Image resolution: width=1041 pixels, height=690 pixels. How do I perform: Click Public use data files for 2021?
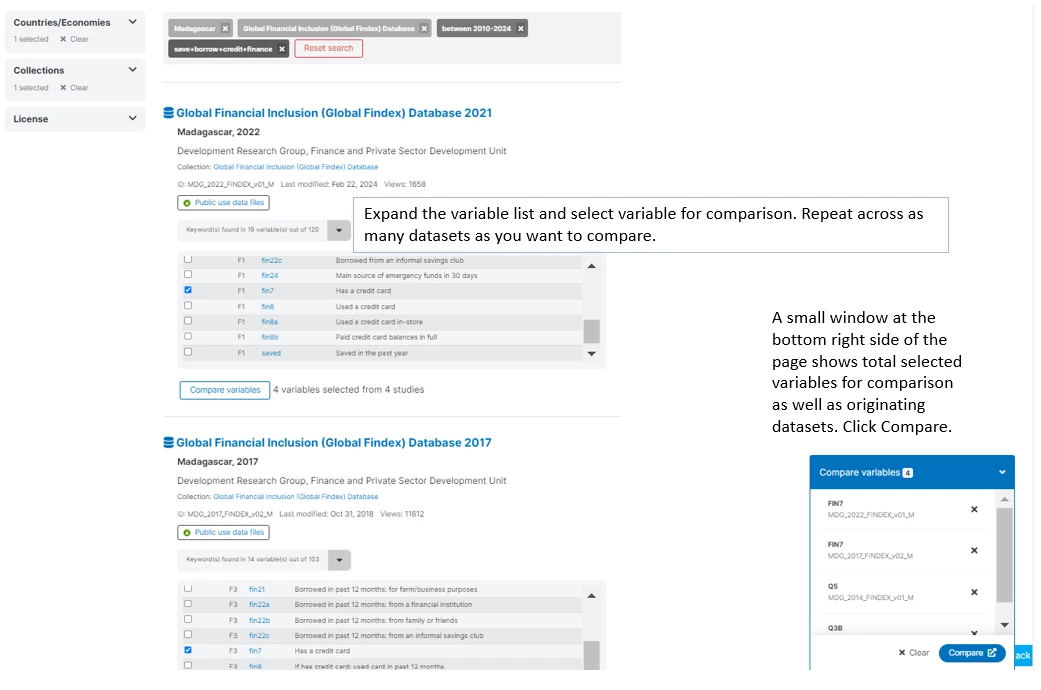tap(223, 203)
